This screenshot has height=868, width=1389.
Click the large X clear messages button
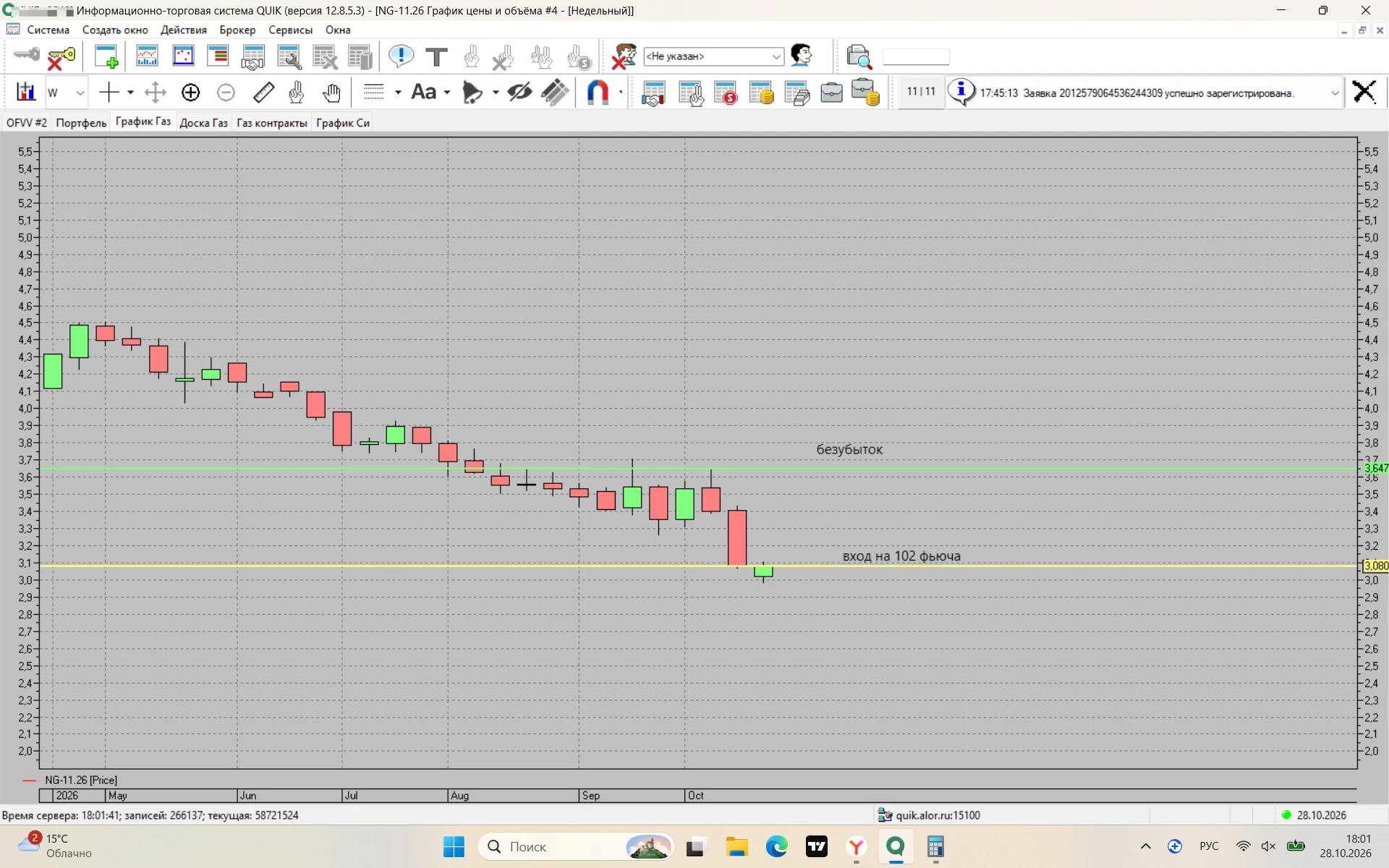click(1364, 92)
